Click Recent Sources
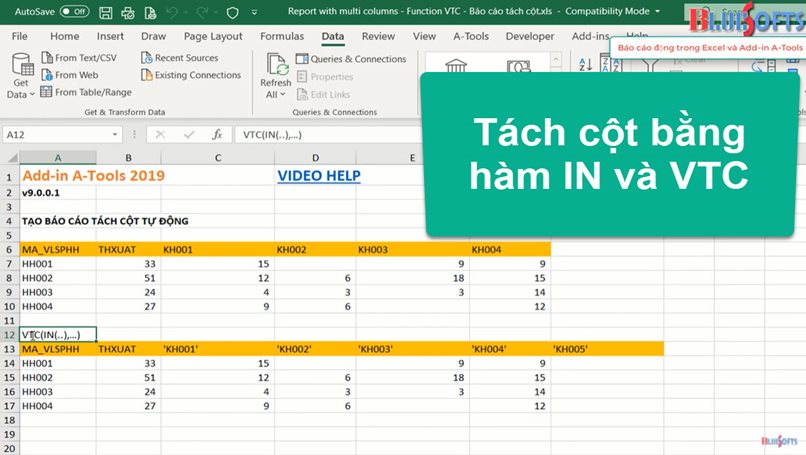Screen dimensions: 806x455 coord(180,58)
